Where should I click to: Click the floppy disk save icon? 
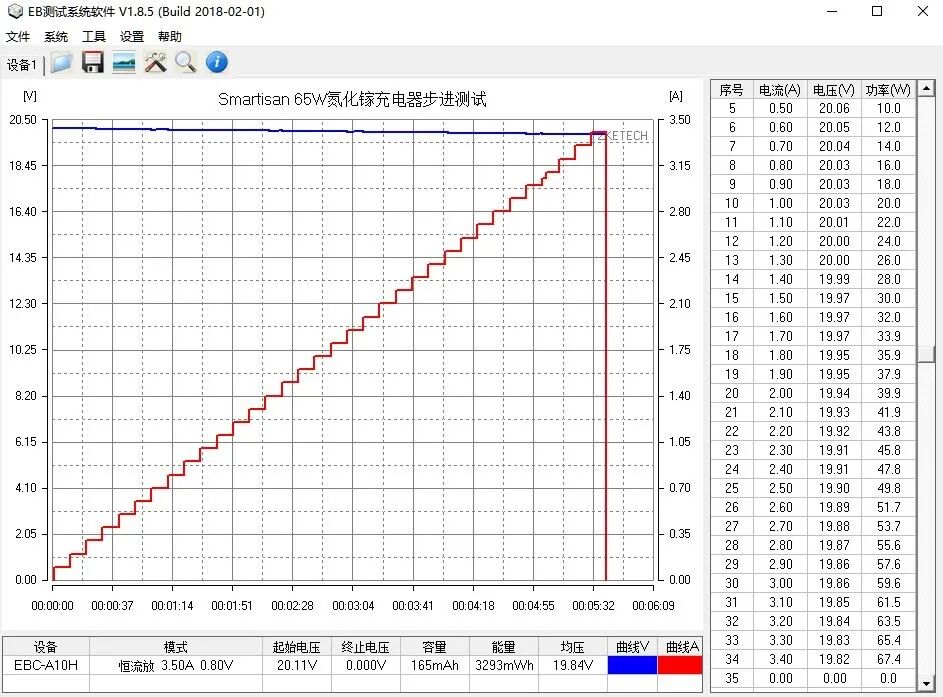coord(93,63)
